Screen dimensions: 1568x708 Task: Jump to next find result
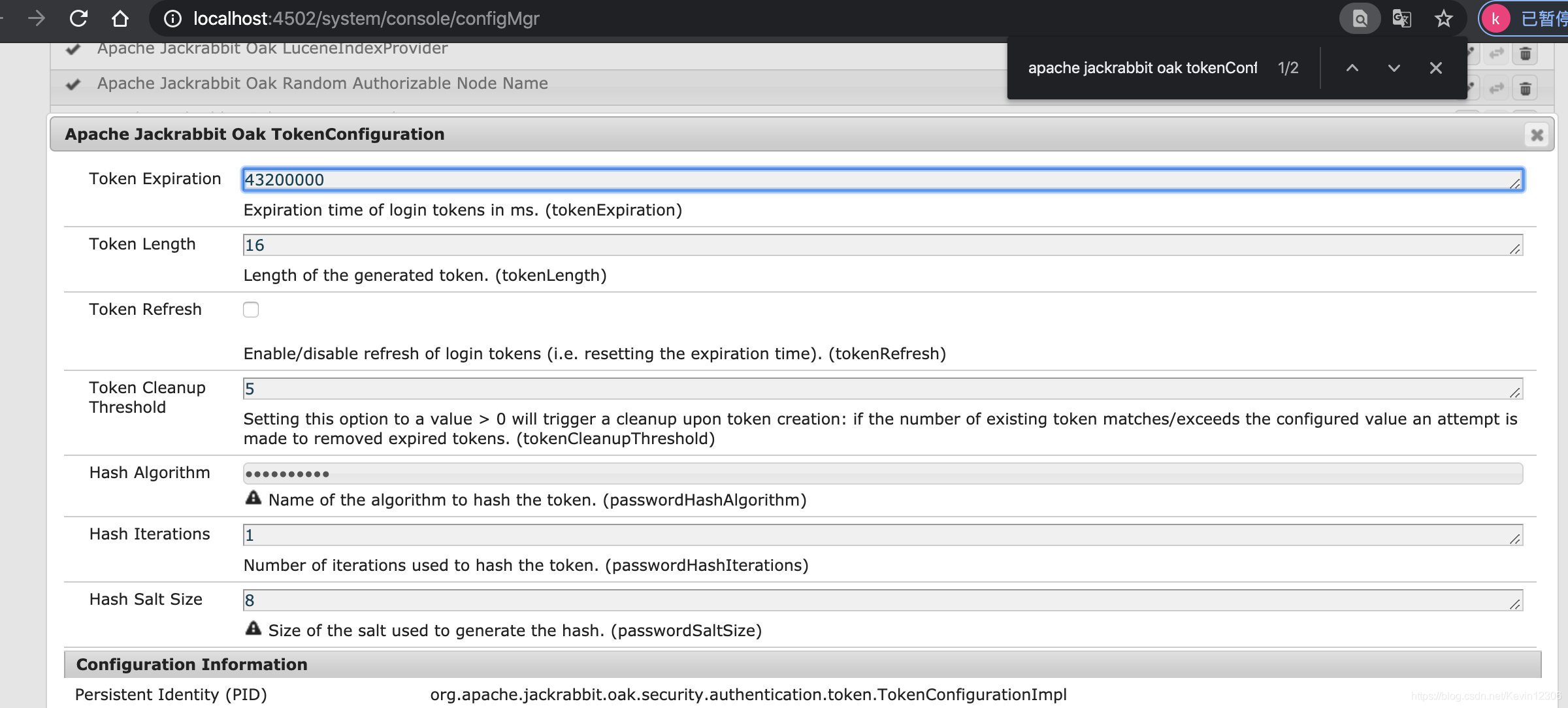pos(1394,68)
